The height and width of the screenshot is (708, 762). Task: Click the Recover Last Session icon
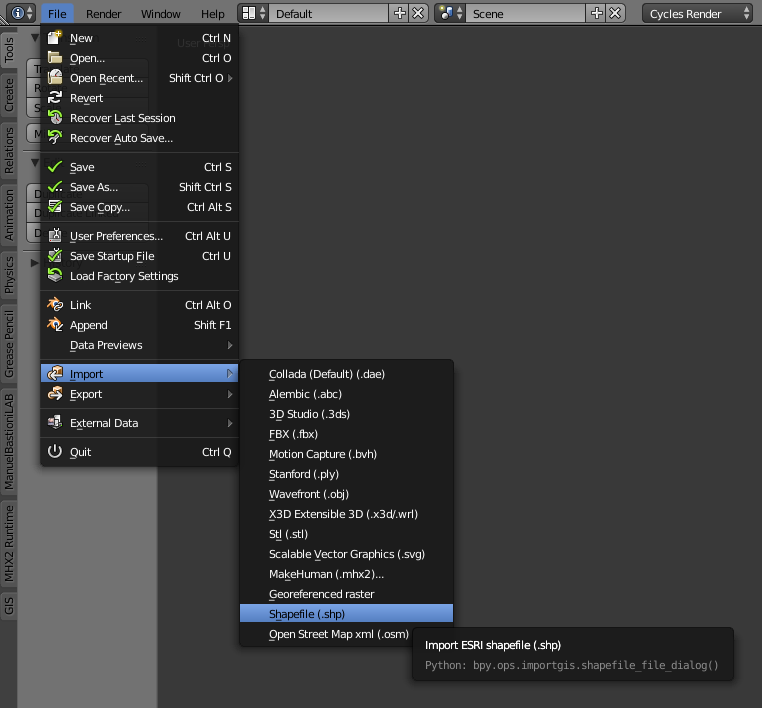coord(55,118)
